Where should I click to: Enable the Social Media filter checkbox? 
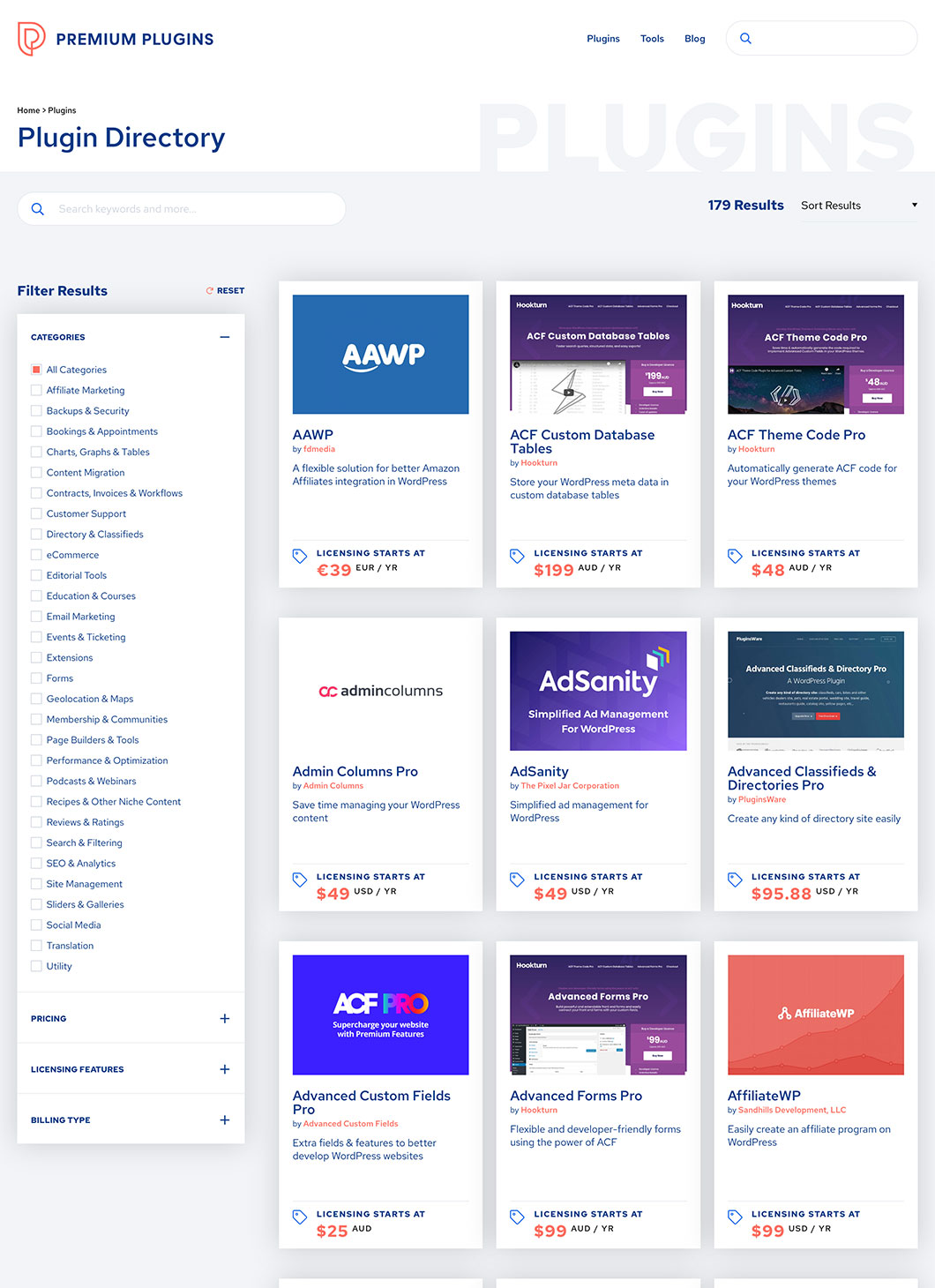point(36,925)
